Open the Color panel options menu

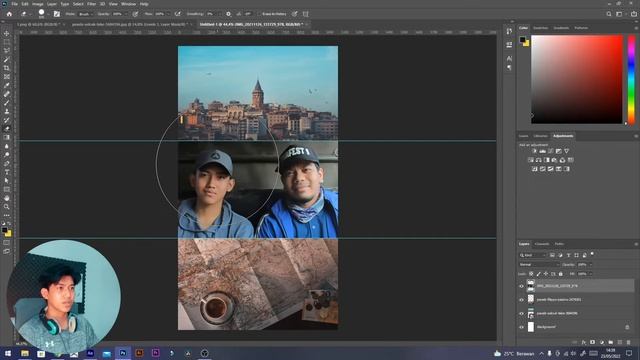636,28
